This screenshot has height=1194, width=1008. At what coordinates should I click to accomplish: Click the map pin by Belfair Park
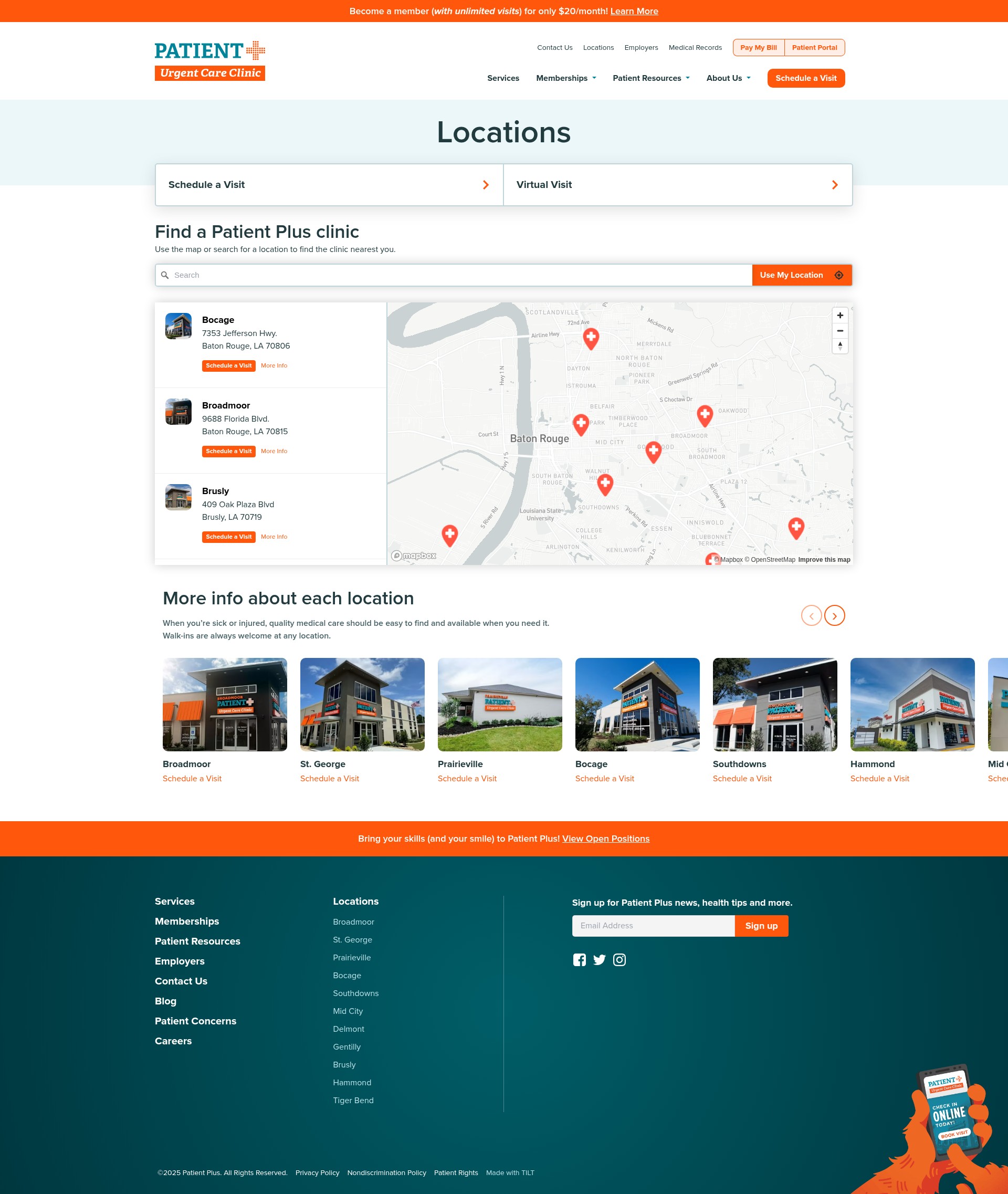(581, 425)
